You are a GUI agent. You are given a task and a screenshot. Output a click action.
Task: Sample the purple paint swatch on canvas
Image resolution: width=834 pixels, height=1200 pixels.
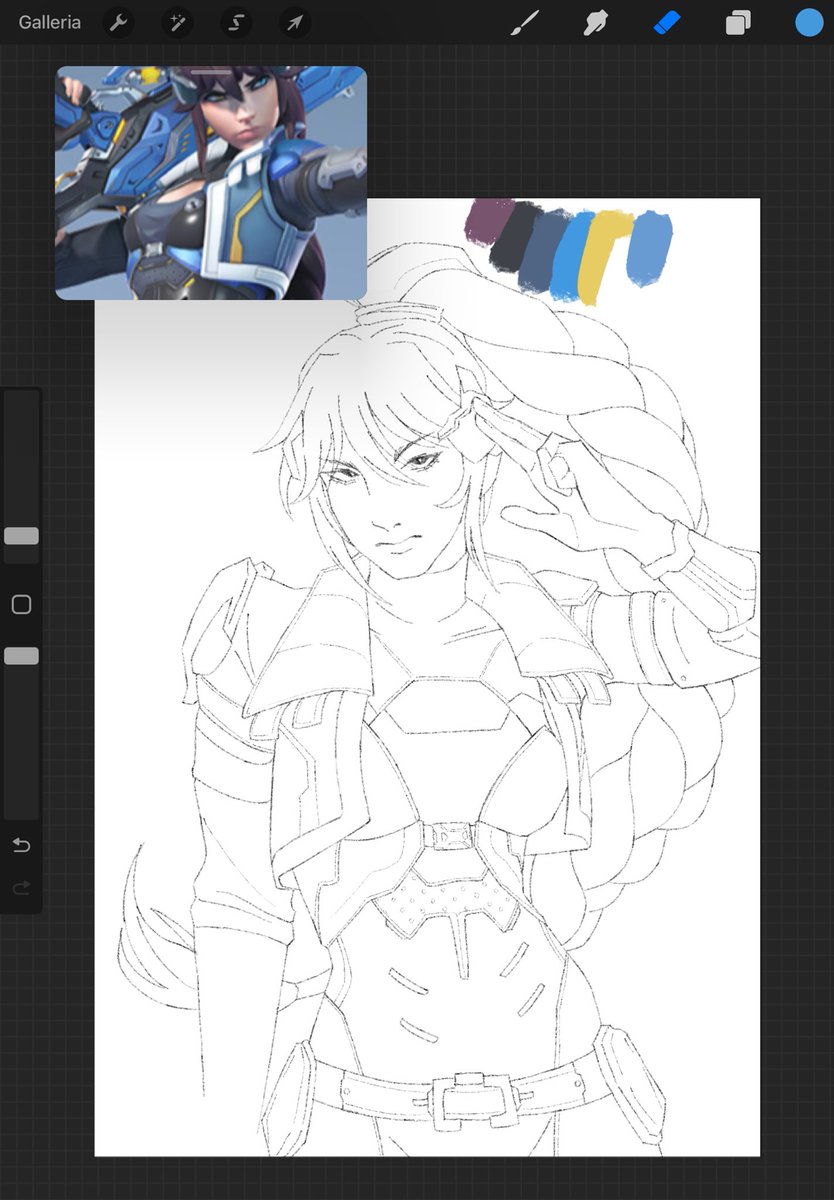487,220
